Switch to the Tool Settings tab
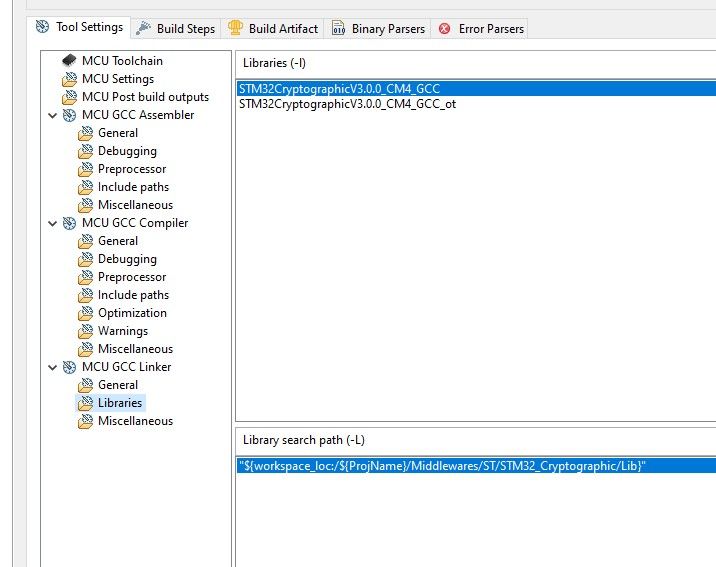Viewport: 716px width, 567px height. [79, 27]
